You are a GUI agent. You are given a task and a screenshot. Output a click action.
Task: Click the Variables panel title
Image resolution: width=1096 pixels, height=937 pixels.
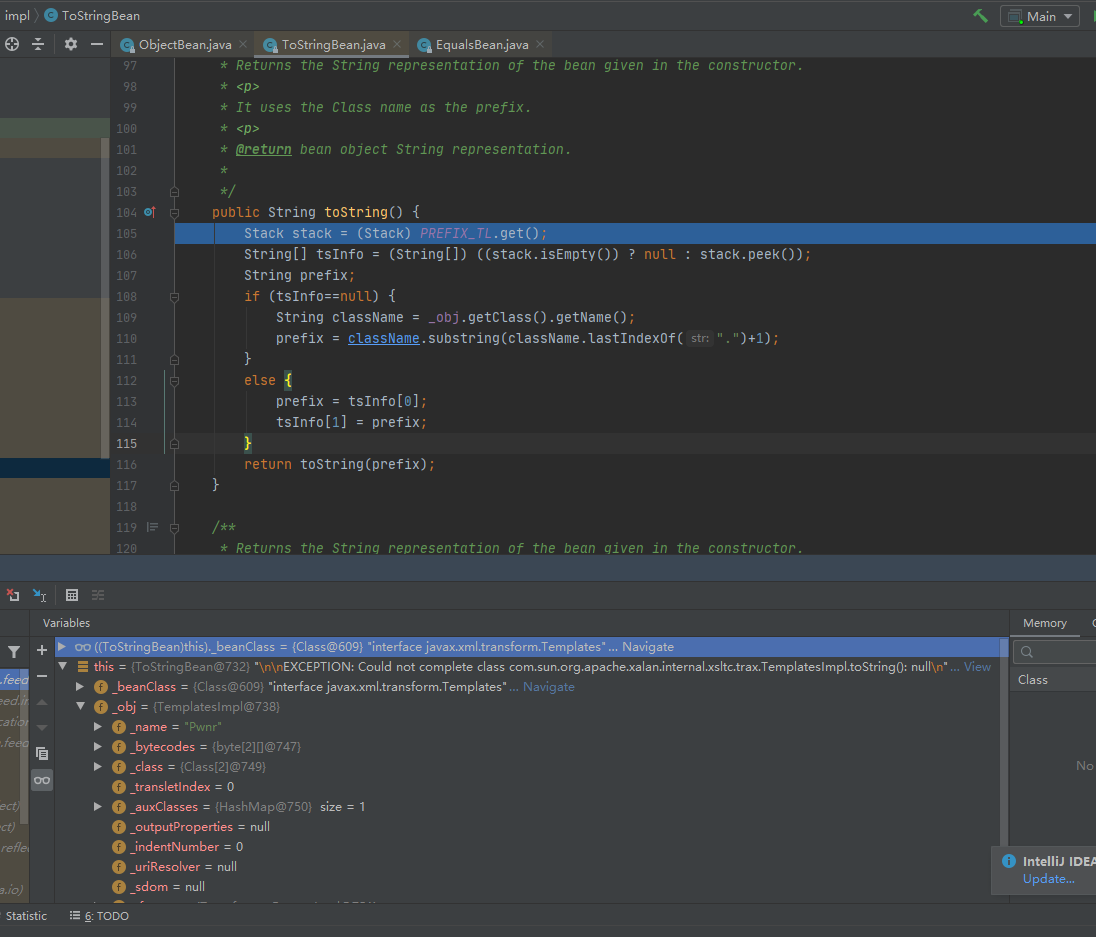click(x=66, y=623)
